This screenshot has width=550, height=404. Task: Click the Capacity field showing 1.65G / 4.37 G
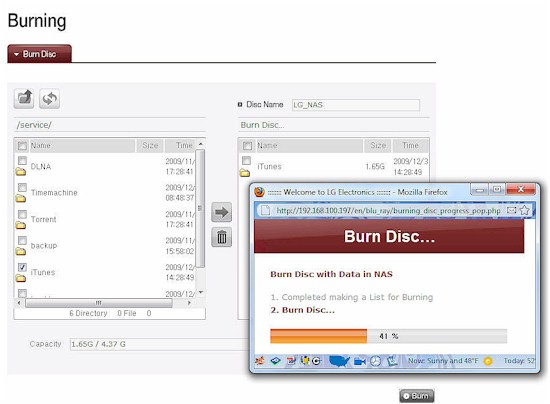(160, 344)
